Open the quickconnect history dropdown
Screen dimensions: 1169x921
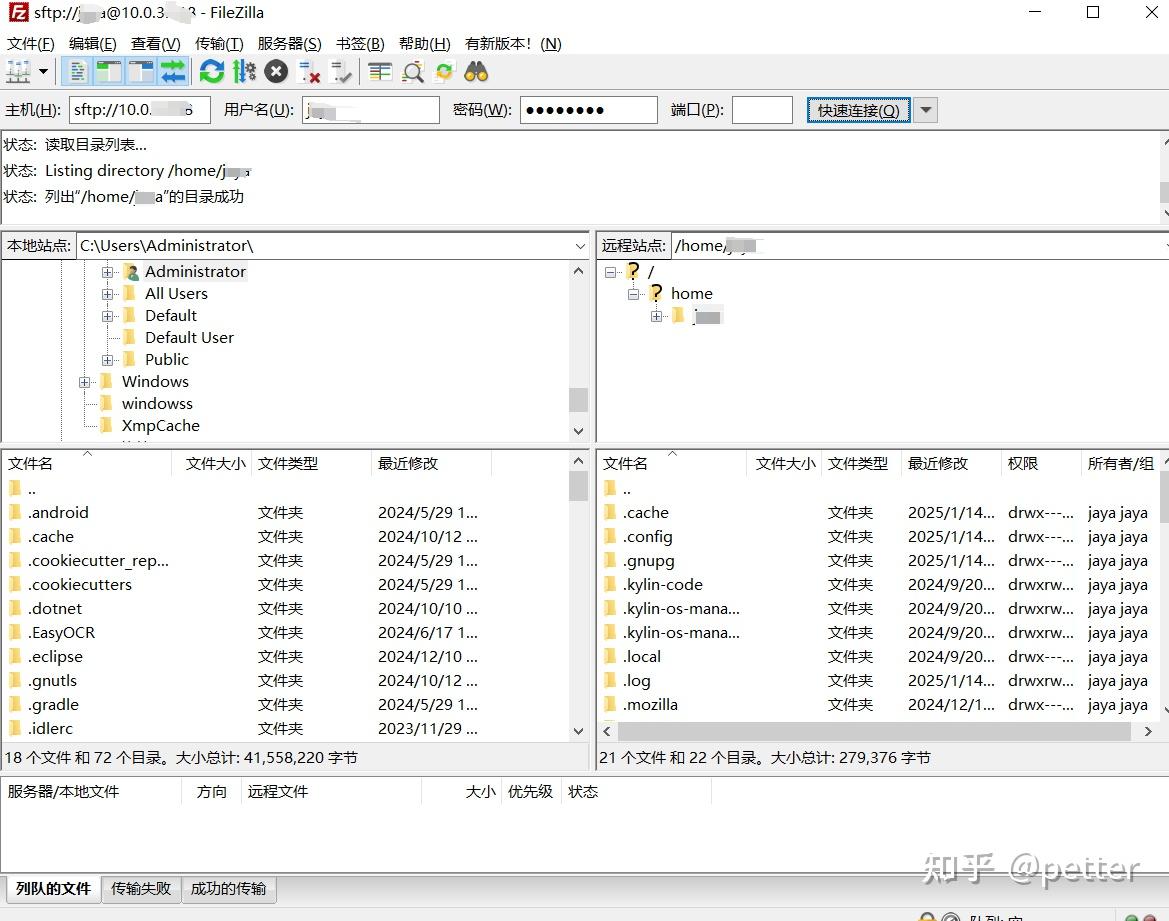[x=922, y=110]
